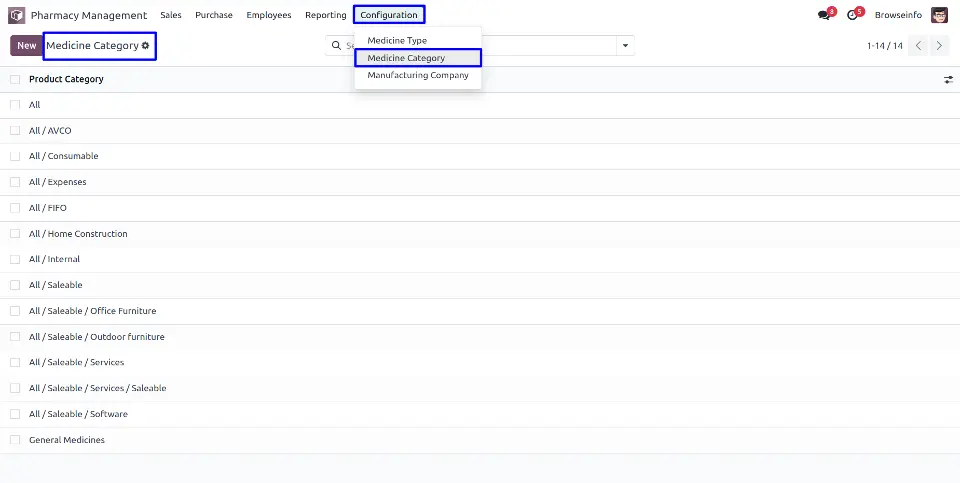Screen dimensions: 960x483
Task: Tick the All / Consumable checkbox
Action: [15, 157]
